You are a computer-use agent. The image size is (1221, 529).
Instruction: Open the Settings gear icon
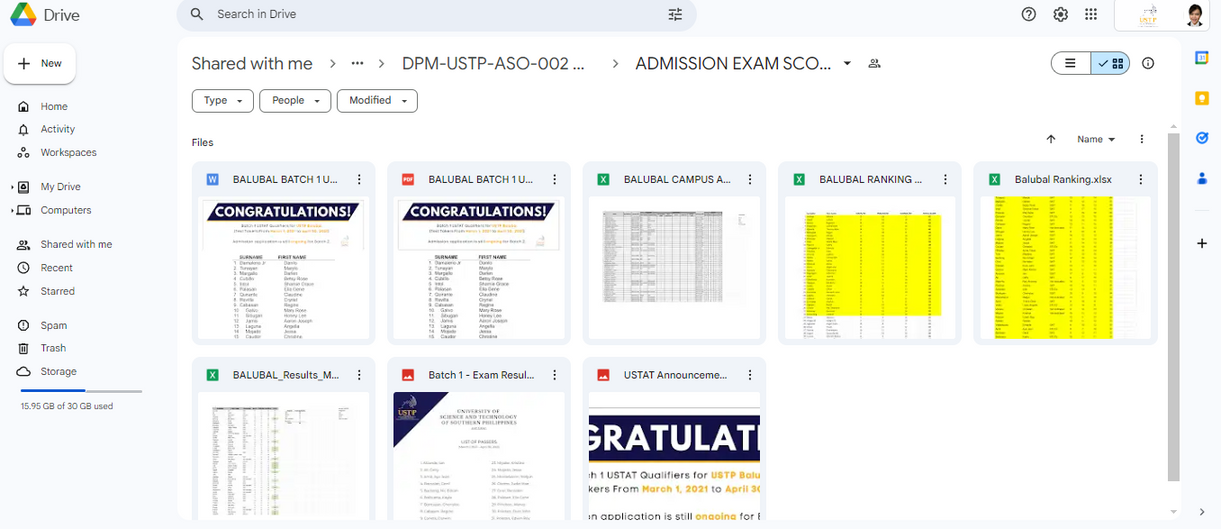click(1060, 14)
